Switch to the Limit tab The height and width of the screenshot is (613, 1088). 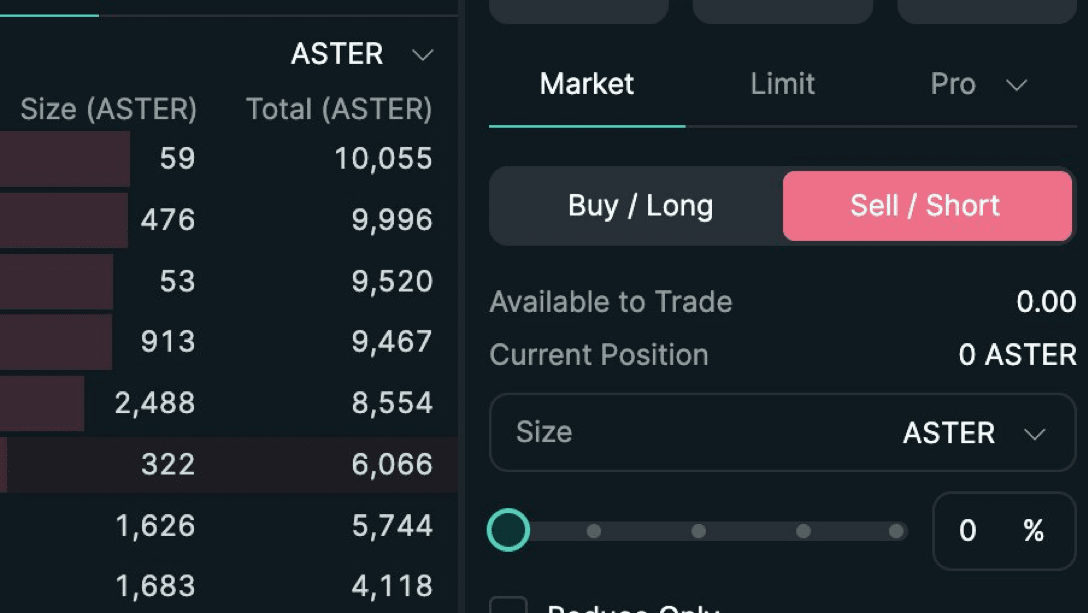click(x=783, y=85)
